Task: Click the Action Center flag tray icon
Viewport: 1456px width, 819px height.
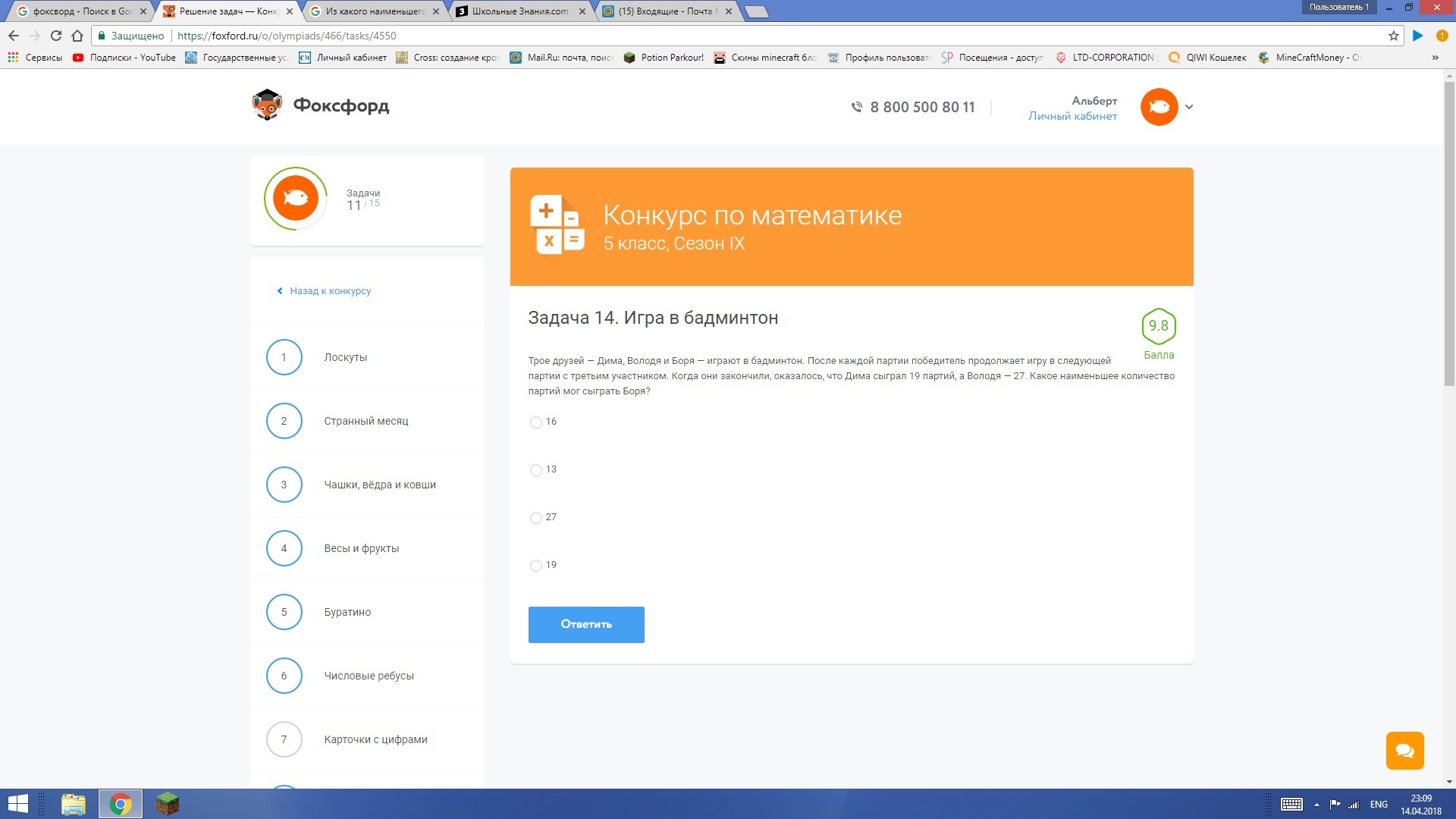Action: pyautogui.click(x=1335, y=805)
